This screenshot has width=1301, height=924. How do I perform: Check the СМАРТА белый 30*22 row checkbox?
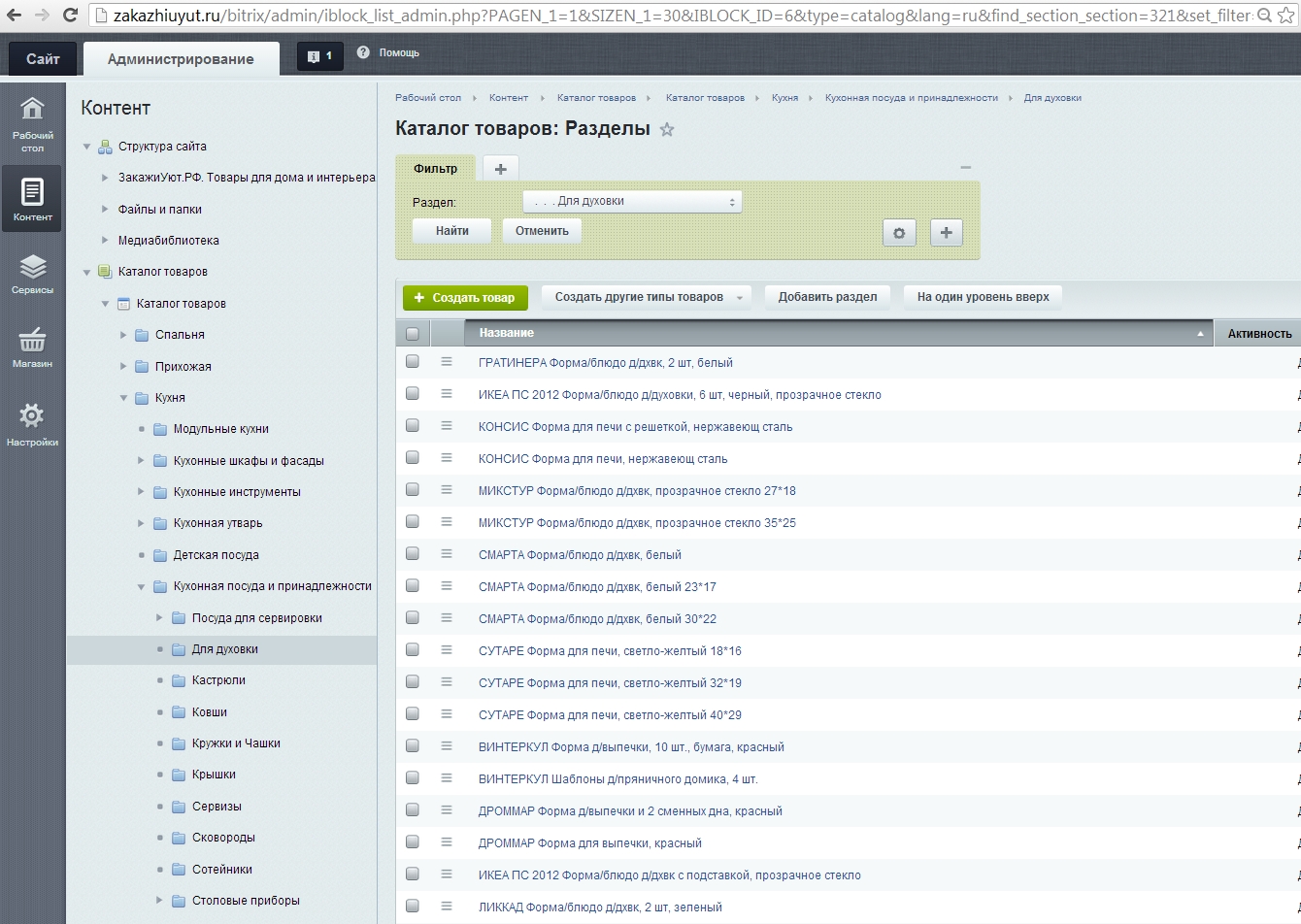pos(413,617)
